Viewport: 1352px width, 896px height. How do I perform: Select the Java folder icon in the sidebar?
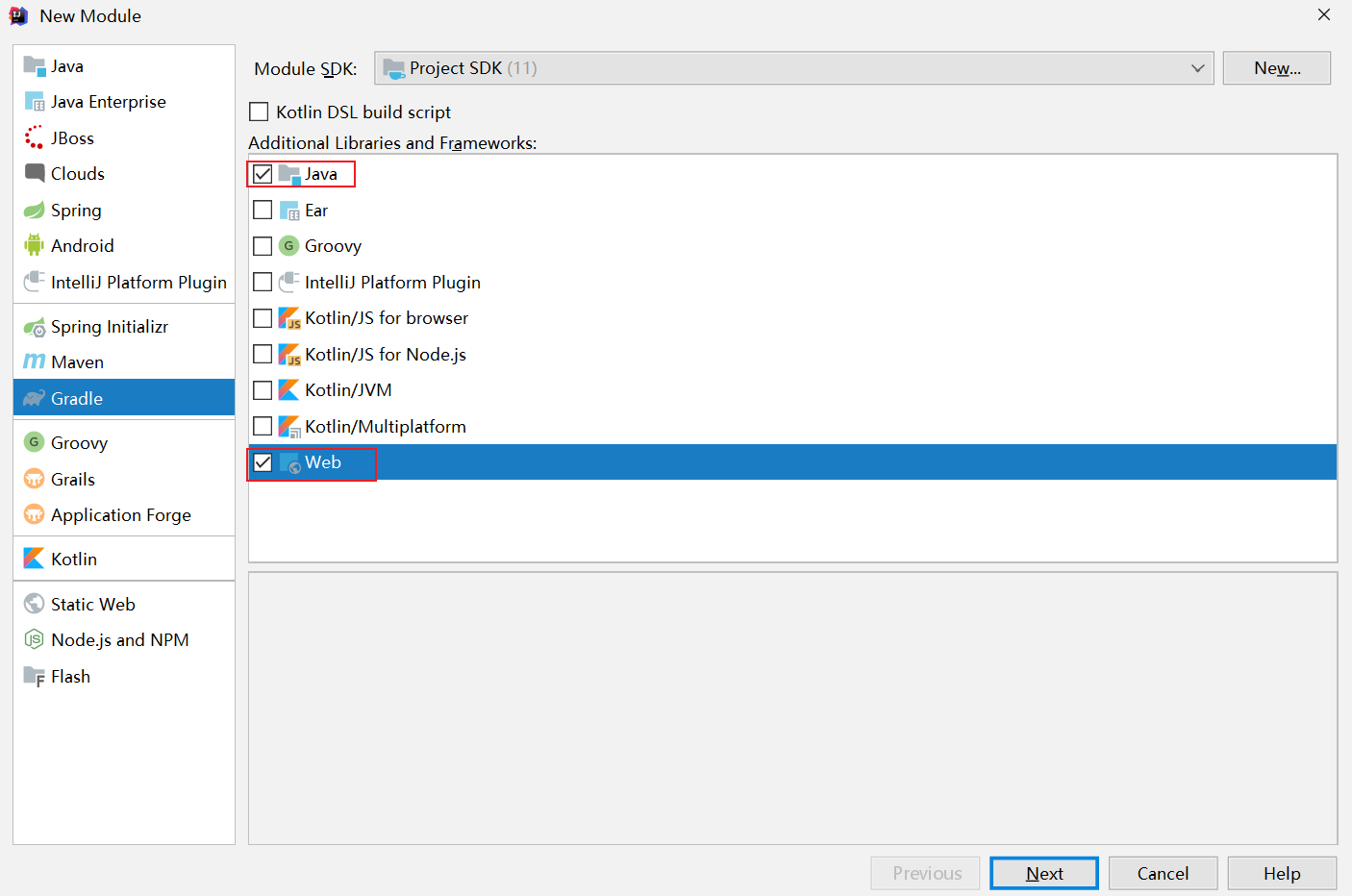[35, 66]
